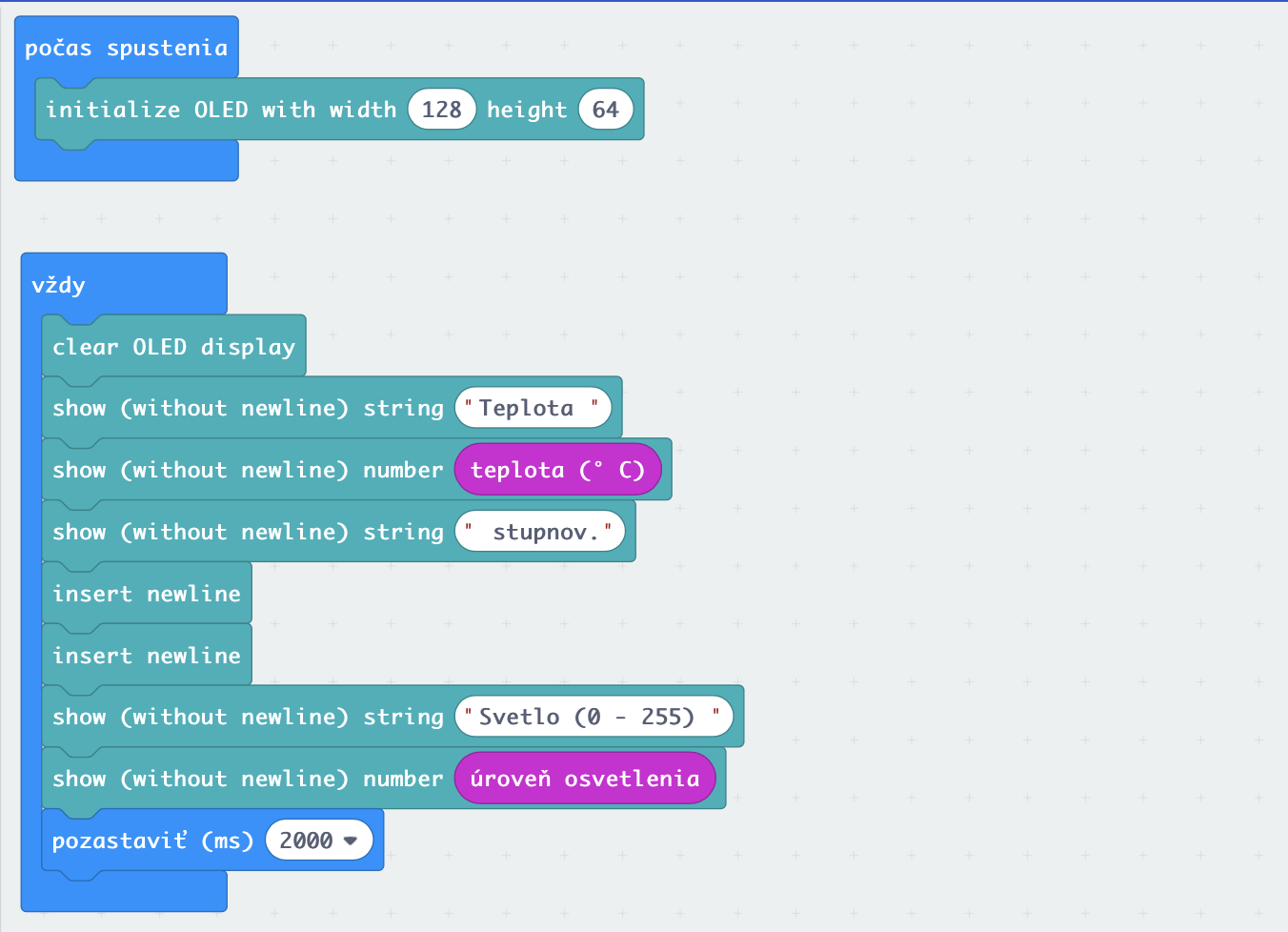Select the "vždy" forever block

[x=59, y=285]
